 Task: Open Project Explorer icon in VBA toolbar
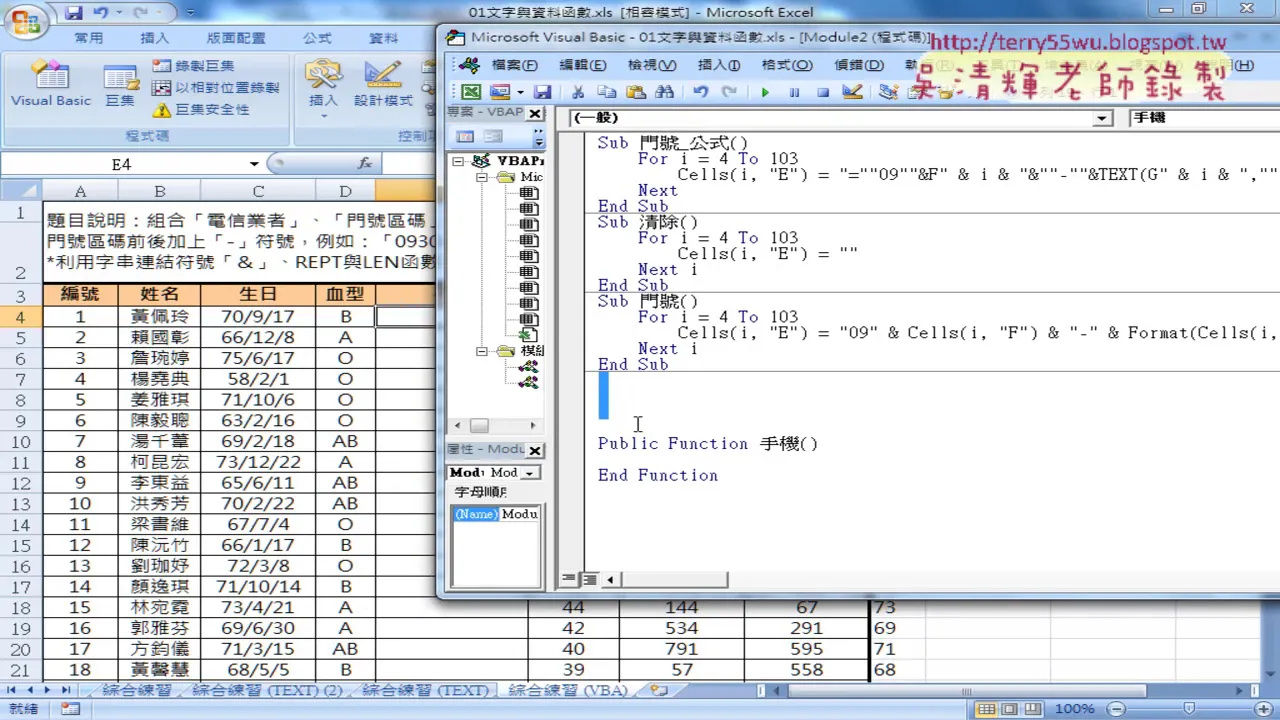click(x=888, y=92)
